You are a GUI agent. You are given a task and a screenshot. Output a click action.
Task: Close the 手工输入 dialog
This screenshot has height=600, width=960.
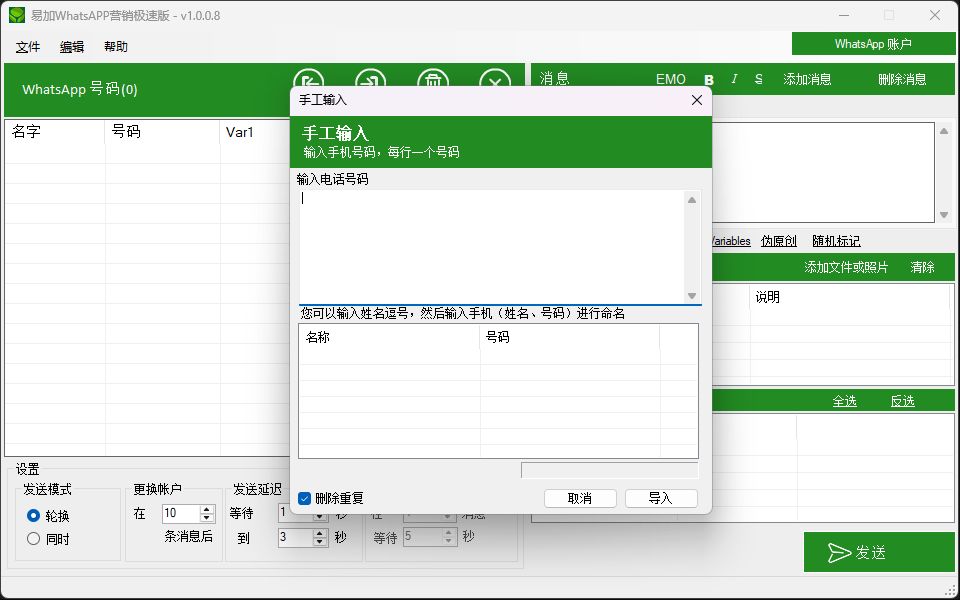click(697, 100)
